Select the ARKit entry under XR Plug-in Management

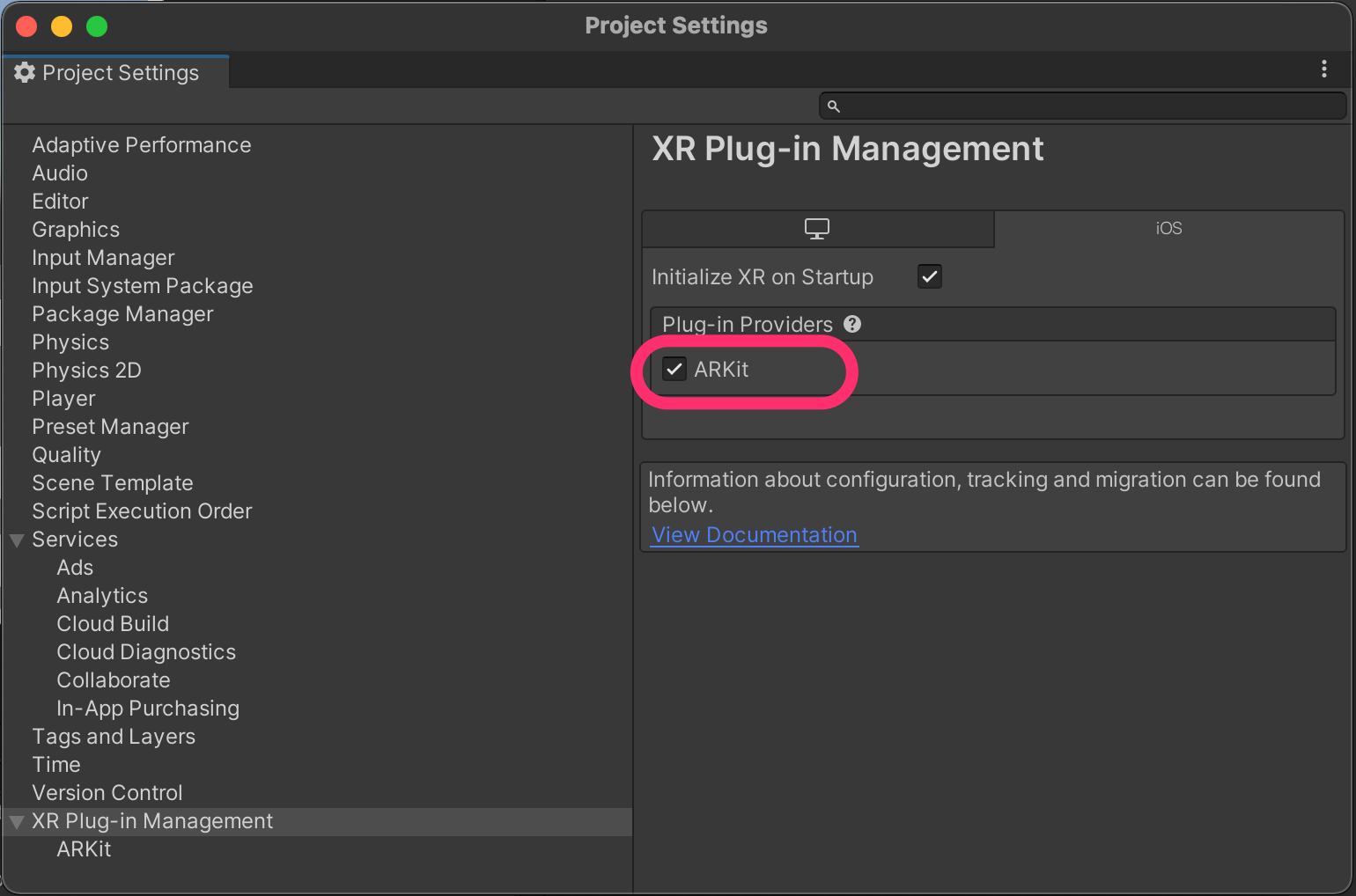[84, 848]
